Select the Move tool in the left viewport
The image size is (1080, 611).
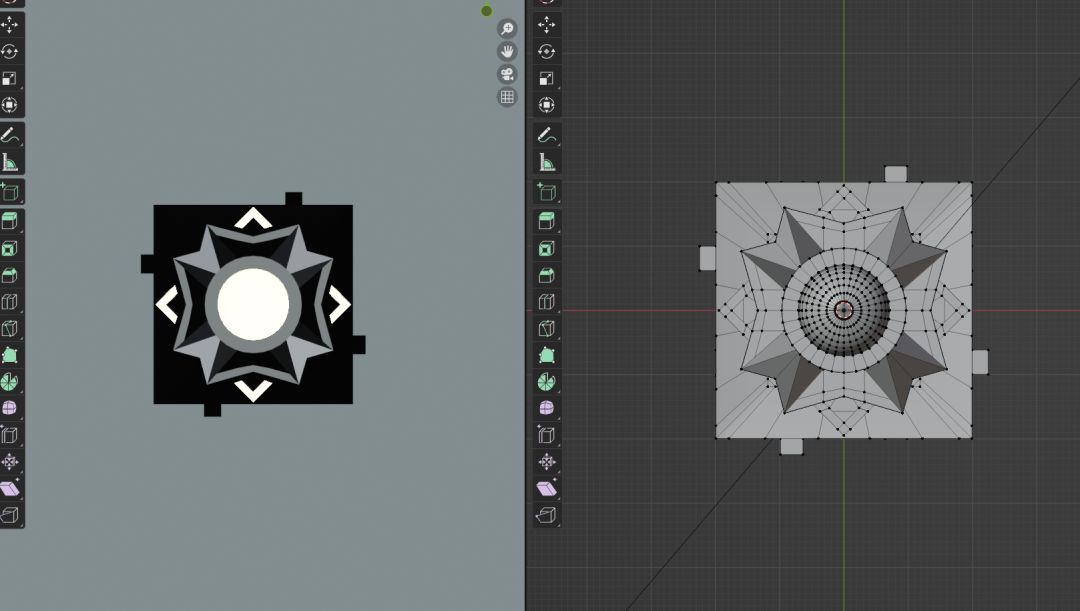[10, 24]
